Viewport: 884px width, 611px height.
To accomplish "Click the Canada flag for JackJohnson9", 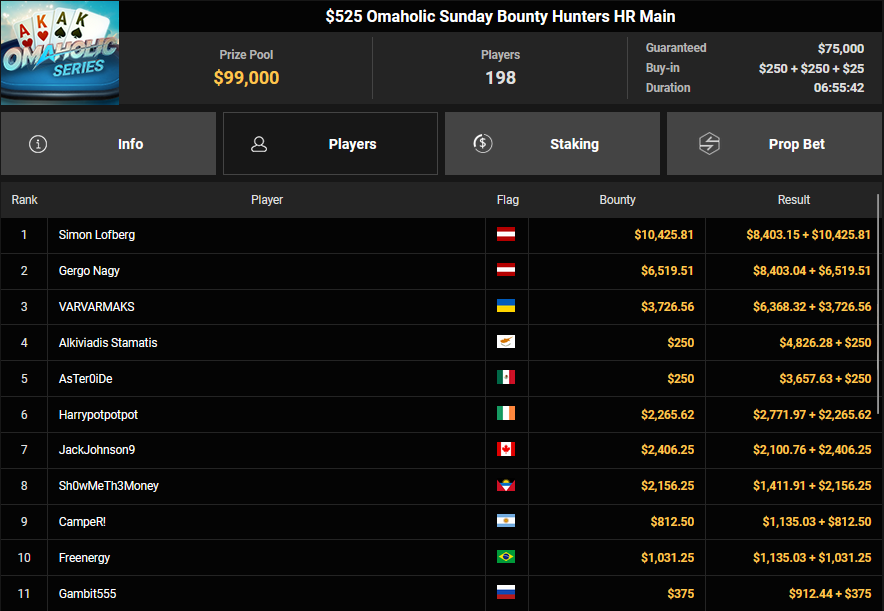I will pos(506,450).
